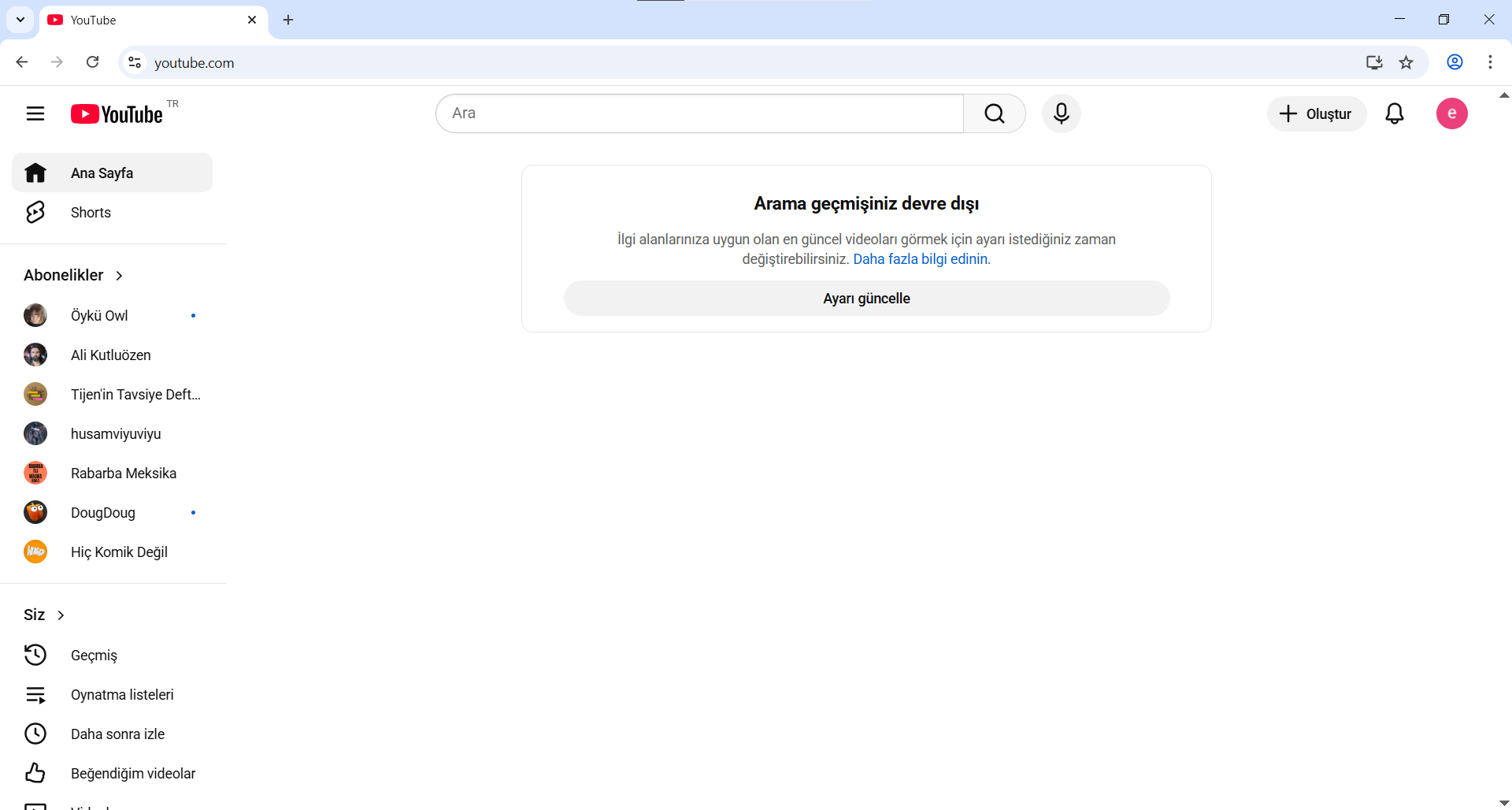This screenshot has width=1512, height=810.
Task: View site information icon
Action: [x=135, y=62]
